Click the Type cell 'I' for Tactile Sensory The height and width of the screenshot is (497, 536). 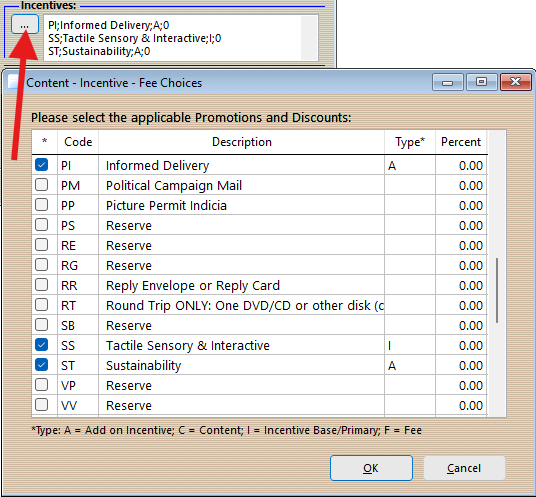click(x=410, y=345)
